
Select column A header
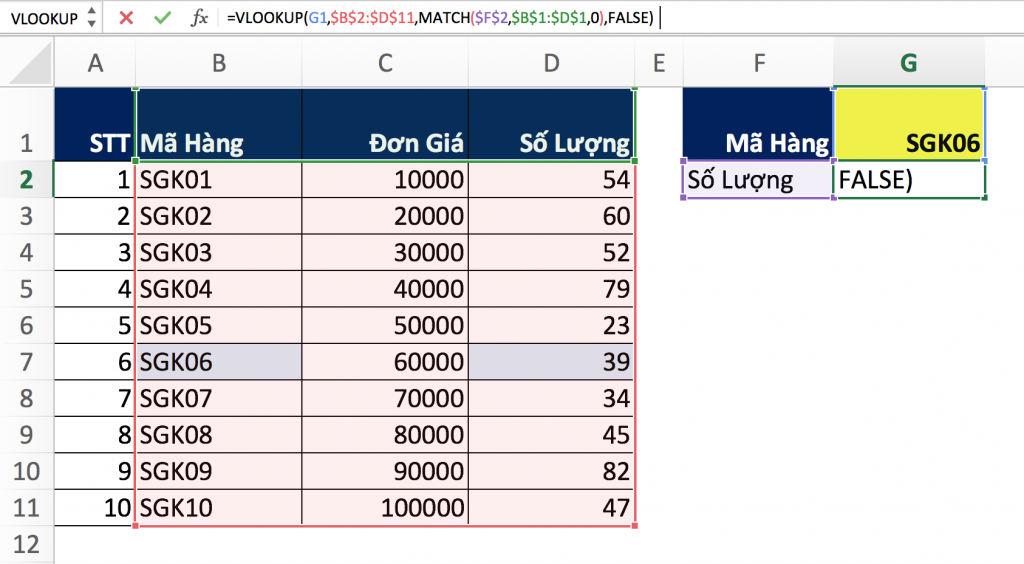tap(95, 64)
